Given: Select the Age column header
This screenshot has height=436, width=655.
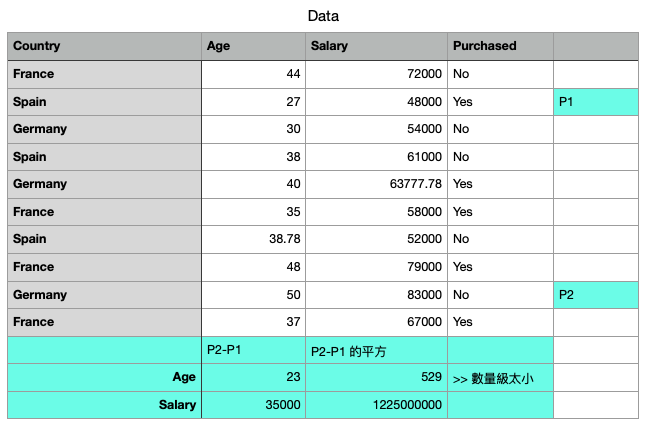Looking at the screenshot, I should pyautogui.click(x=254, y=46).
